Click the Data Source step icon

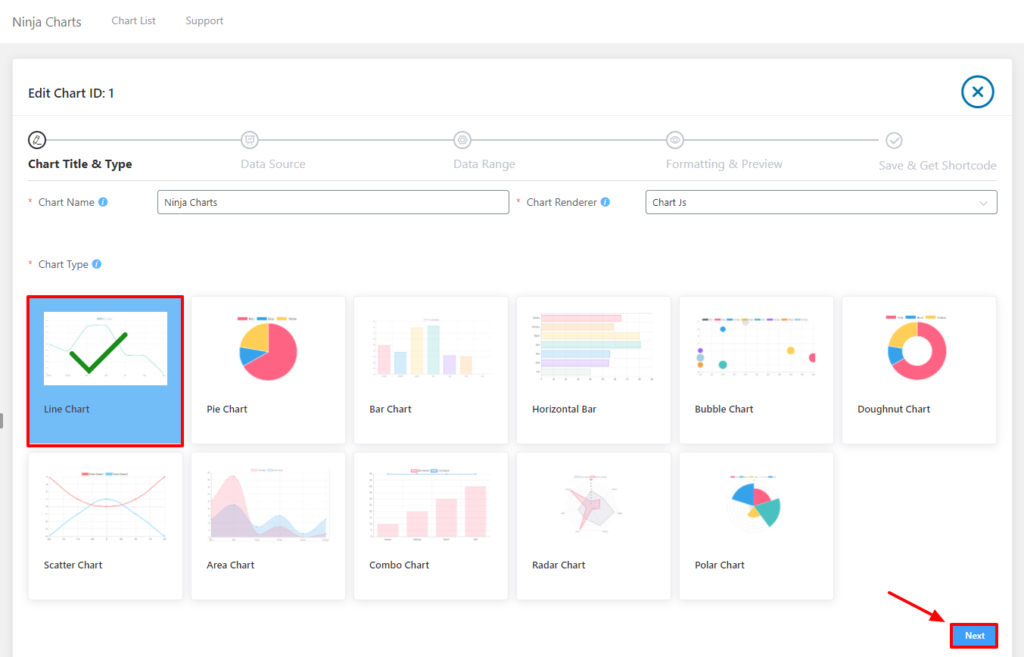pyautogui.click(x=250, y=140)
